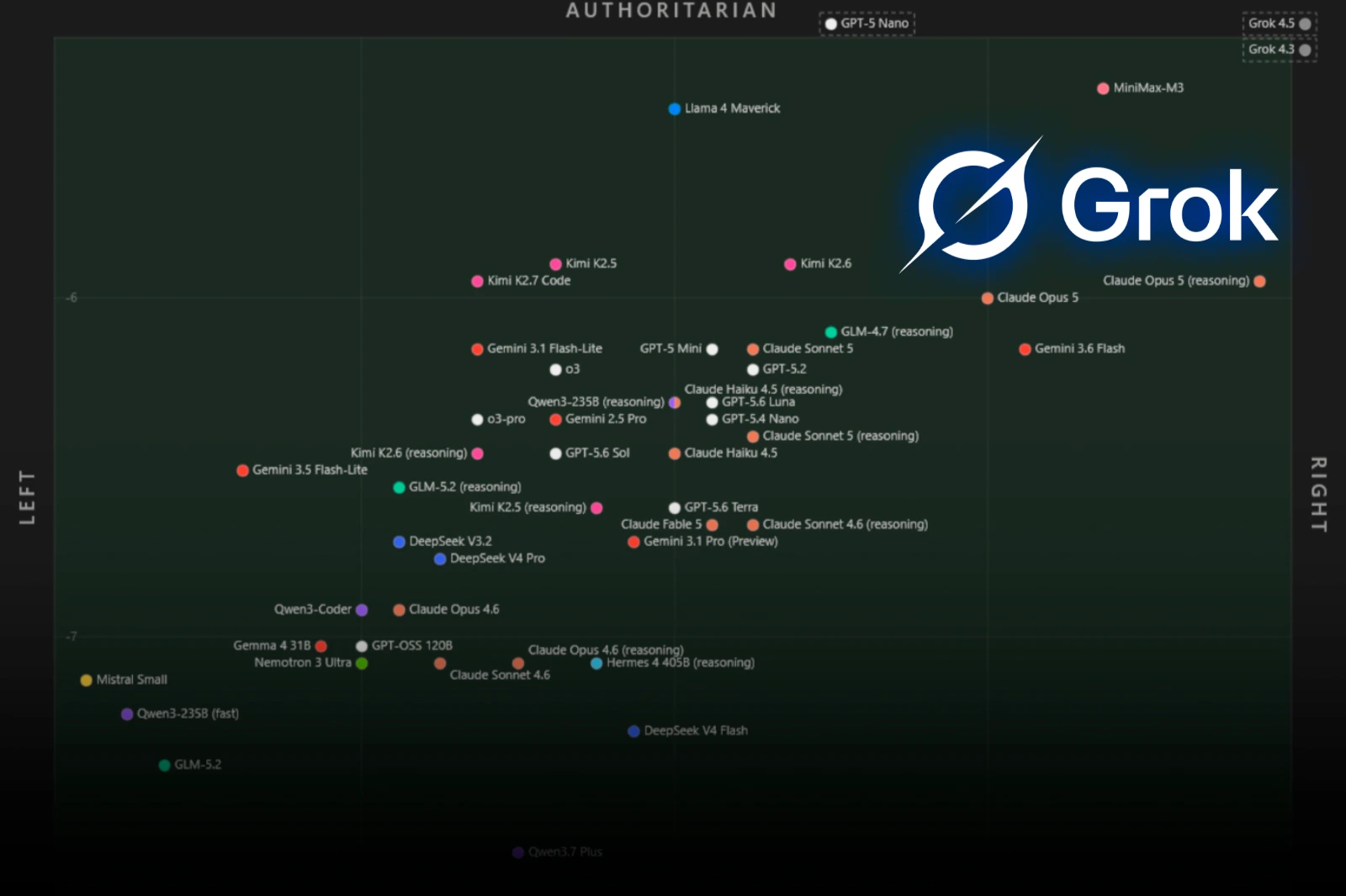Select the GPT-5.2 data point
The image size is (1346, 896).
pyautogui.click(x=753, y=369)
